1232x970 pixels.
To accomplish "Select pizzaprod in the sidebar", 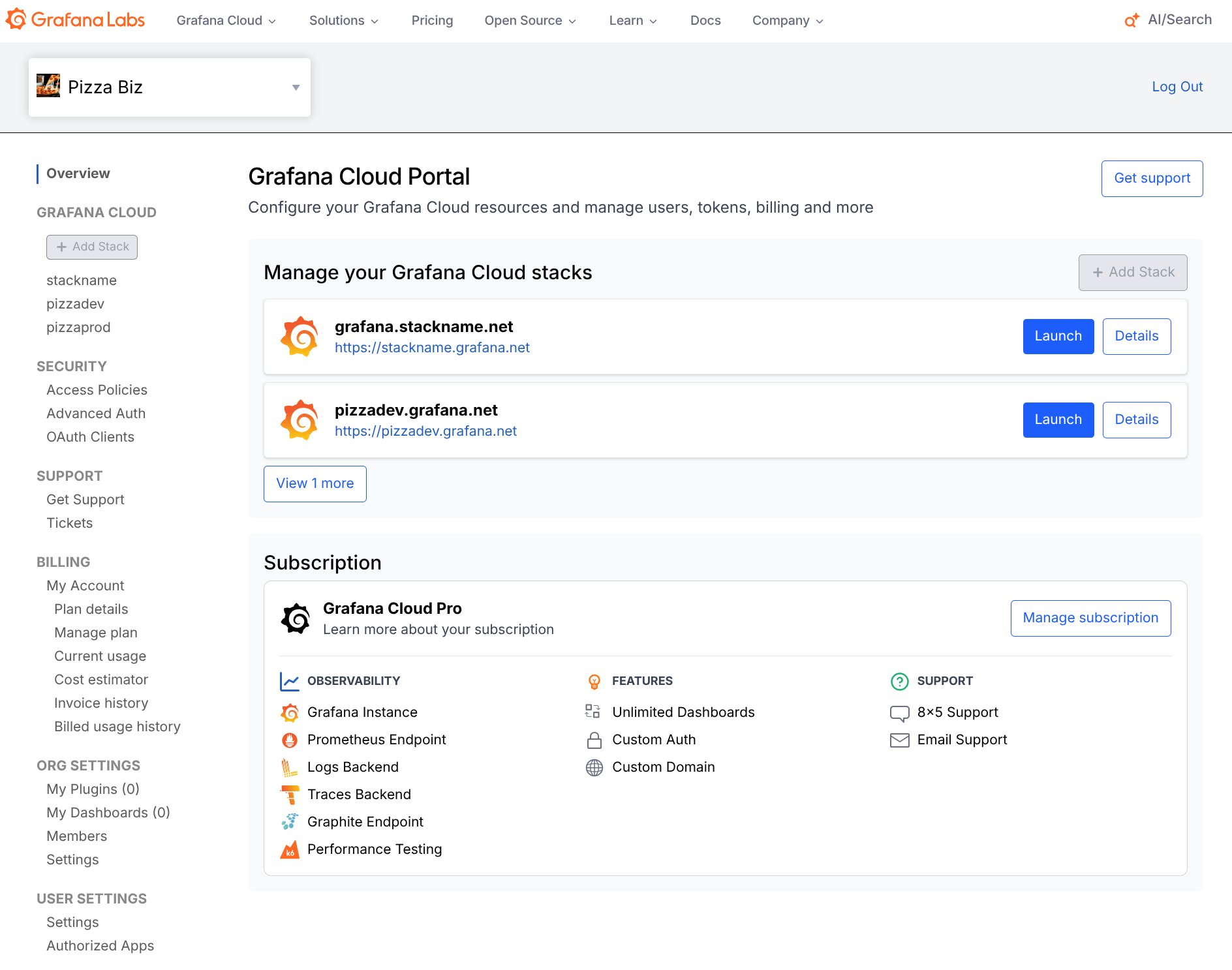I will (78, 327).
